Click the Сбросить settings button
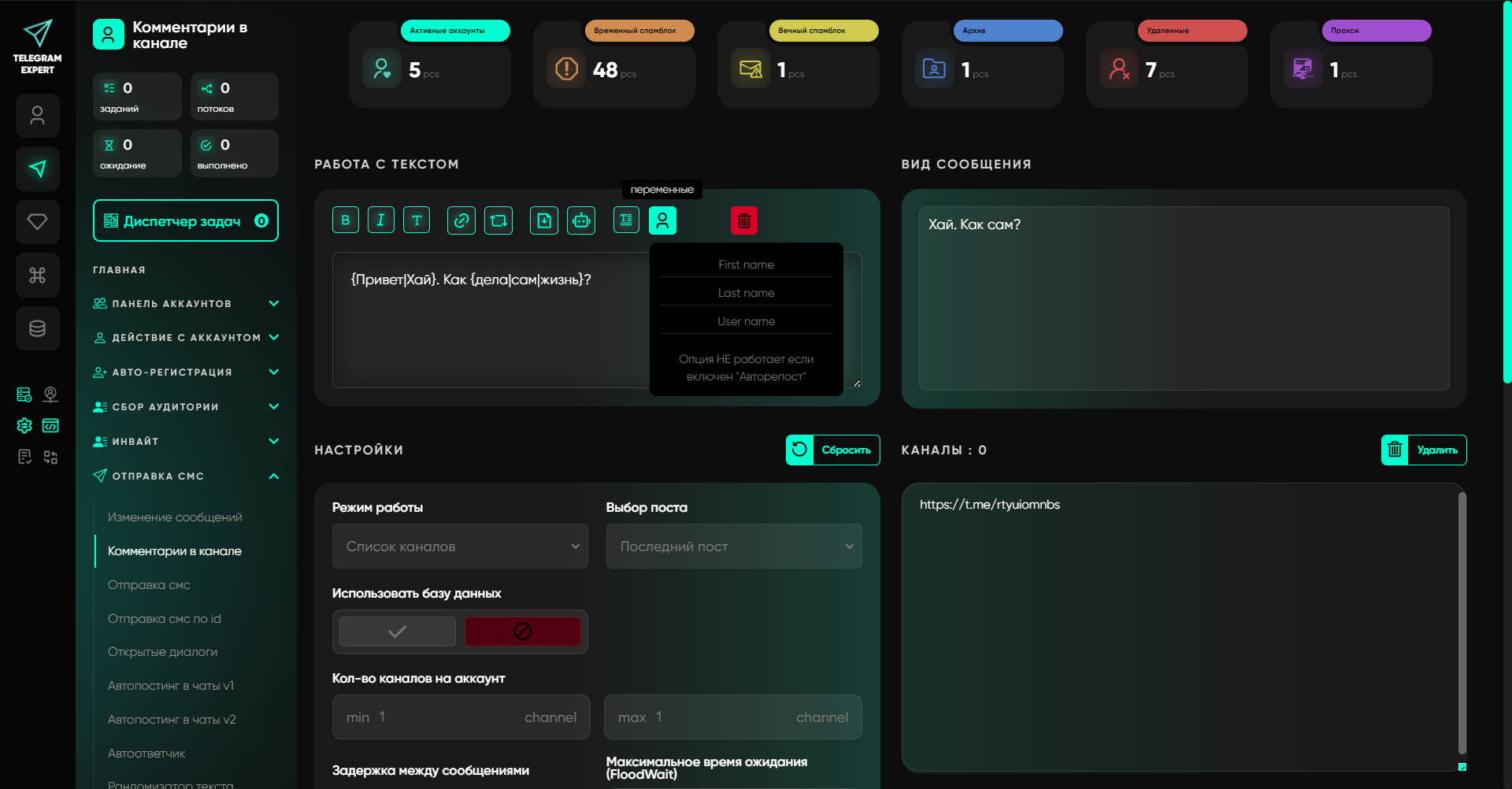Viewport: 1512px width, 789px height. click(832, 450)
